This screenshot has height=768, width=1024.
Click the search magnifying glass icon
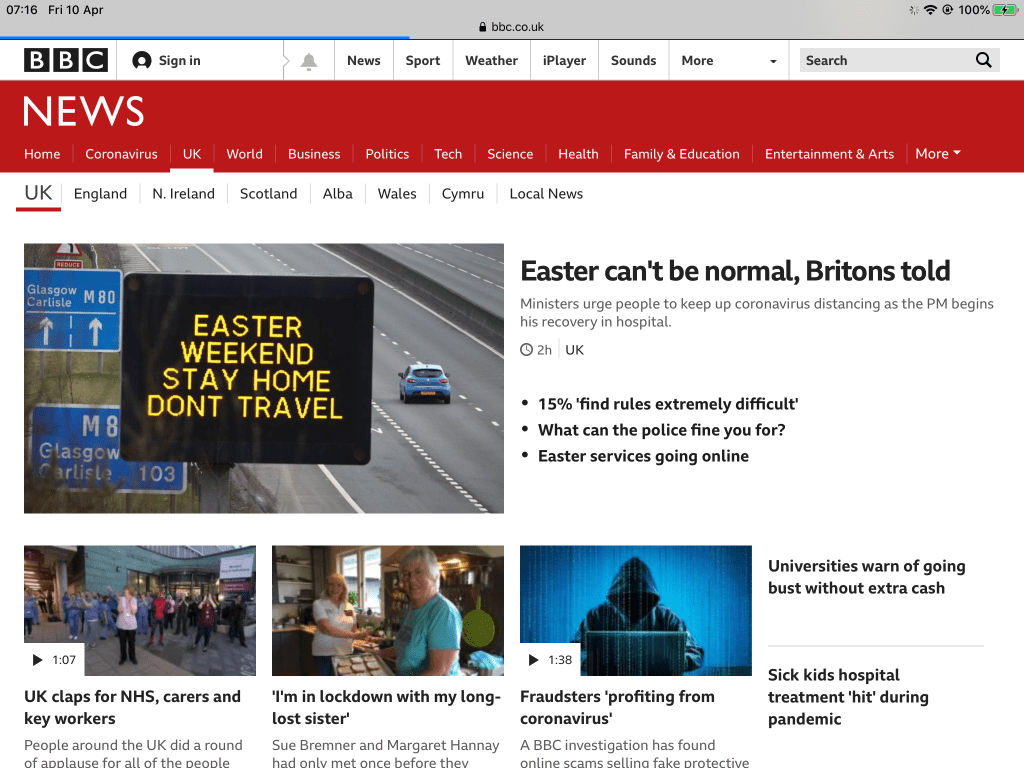tap(984, 60)
